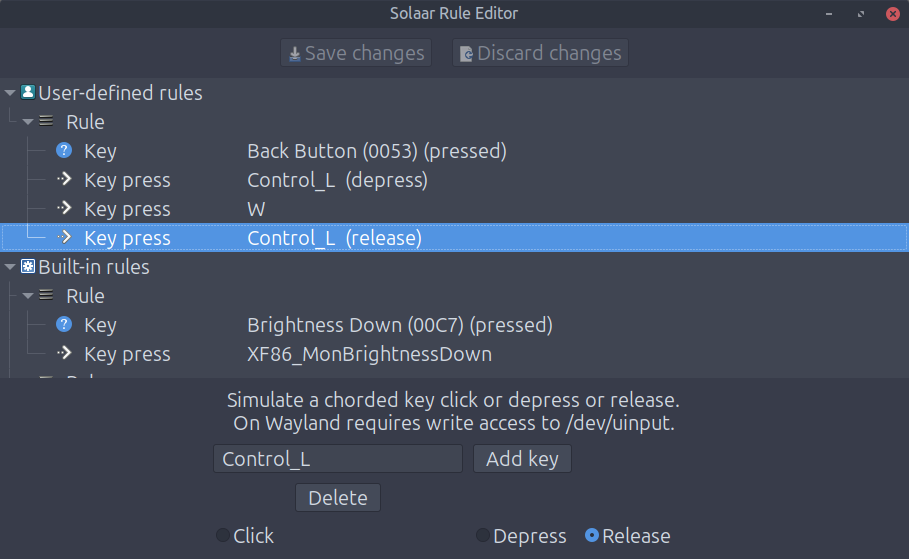The width and height of the screenshot is (909, 559).
Task: Collapse the Built-in rules group
Action: click(10, 267)
